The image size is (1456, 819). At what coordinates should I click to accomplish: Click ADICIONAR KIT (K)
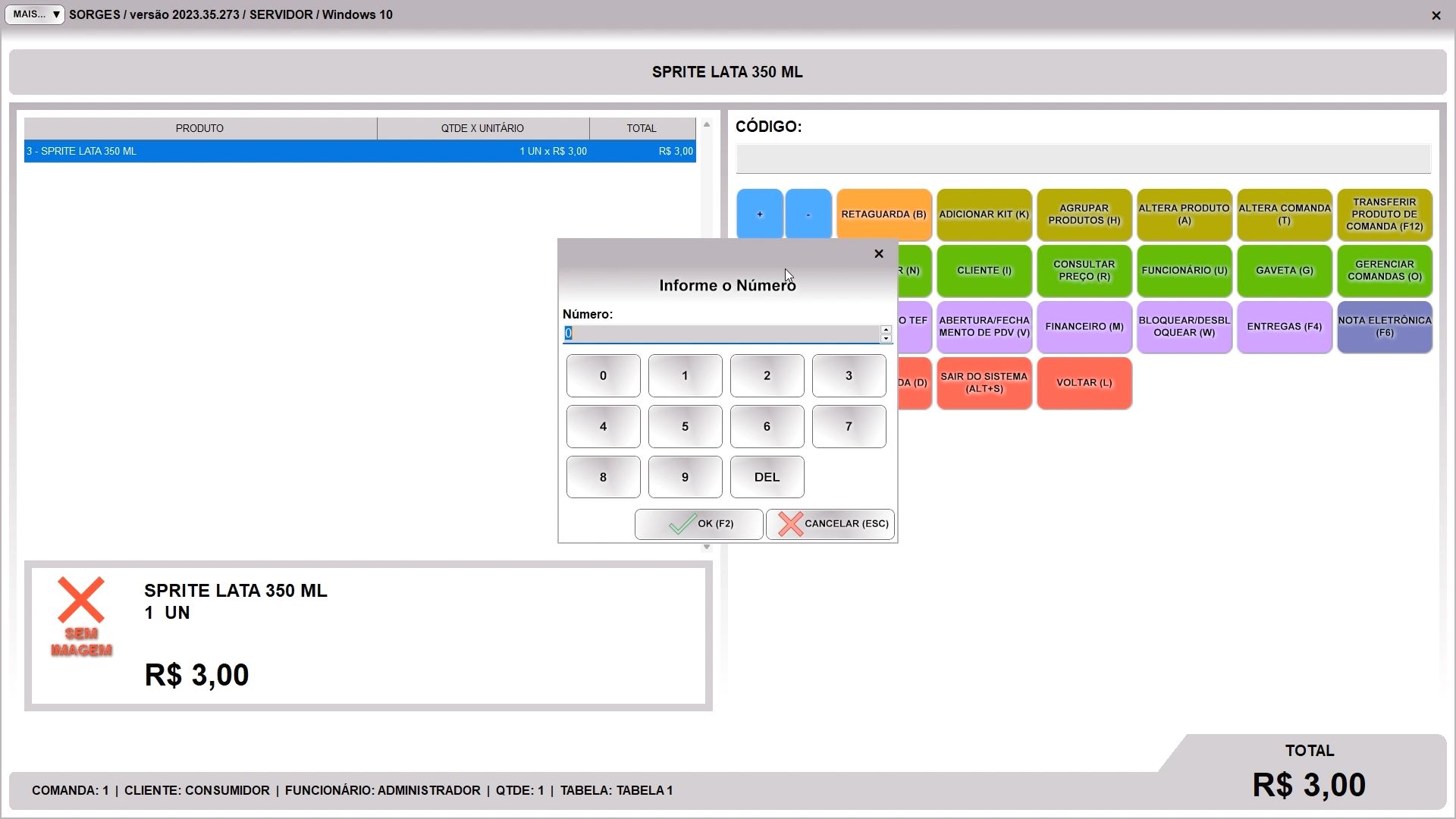tap(984, 215)
